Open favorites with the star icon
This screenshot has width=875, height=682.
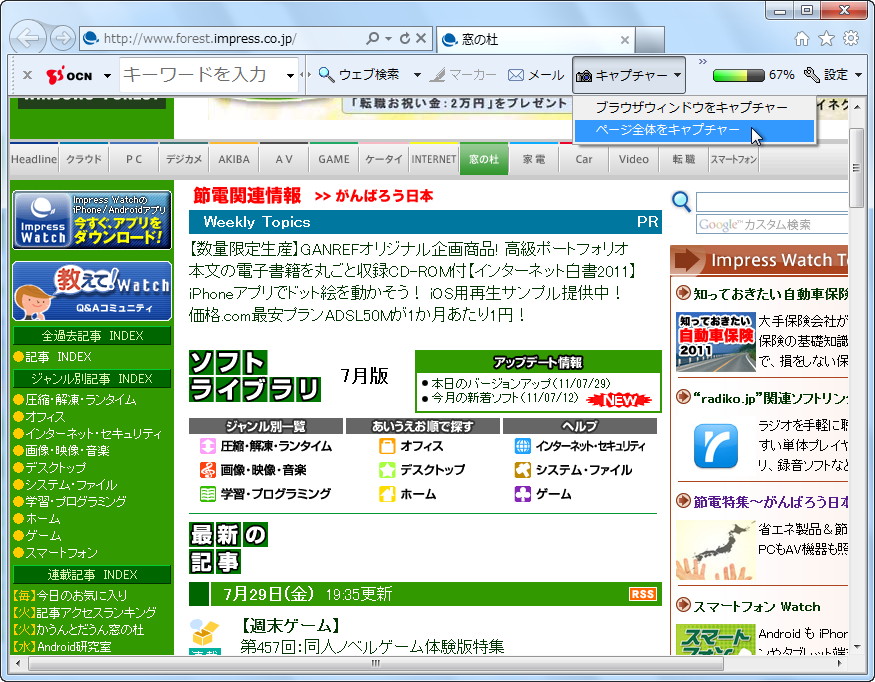[826, 38]
